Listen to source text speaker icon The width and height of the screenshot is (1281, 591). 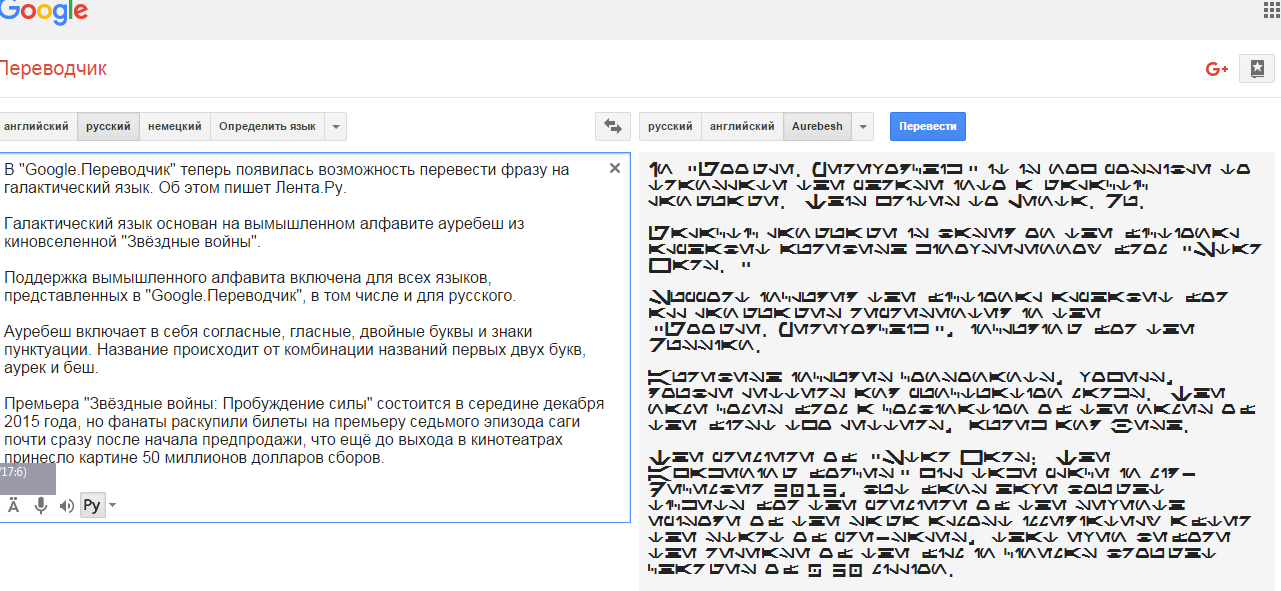(66, 505)
